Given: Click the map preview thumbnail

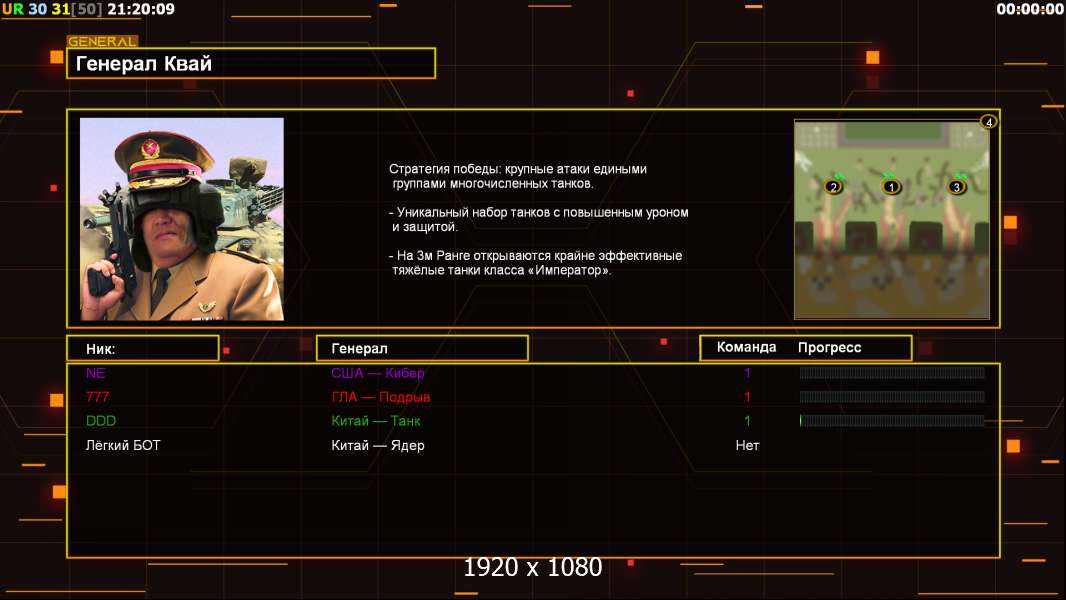Looking at the screenshot, I should [x=892, y=219].
